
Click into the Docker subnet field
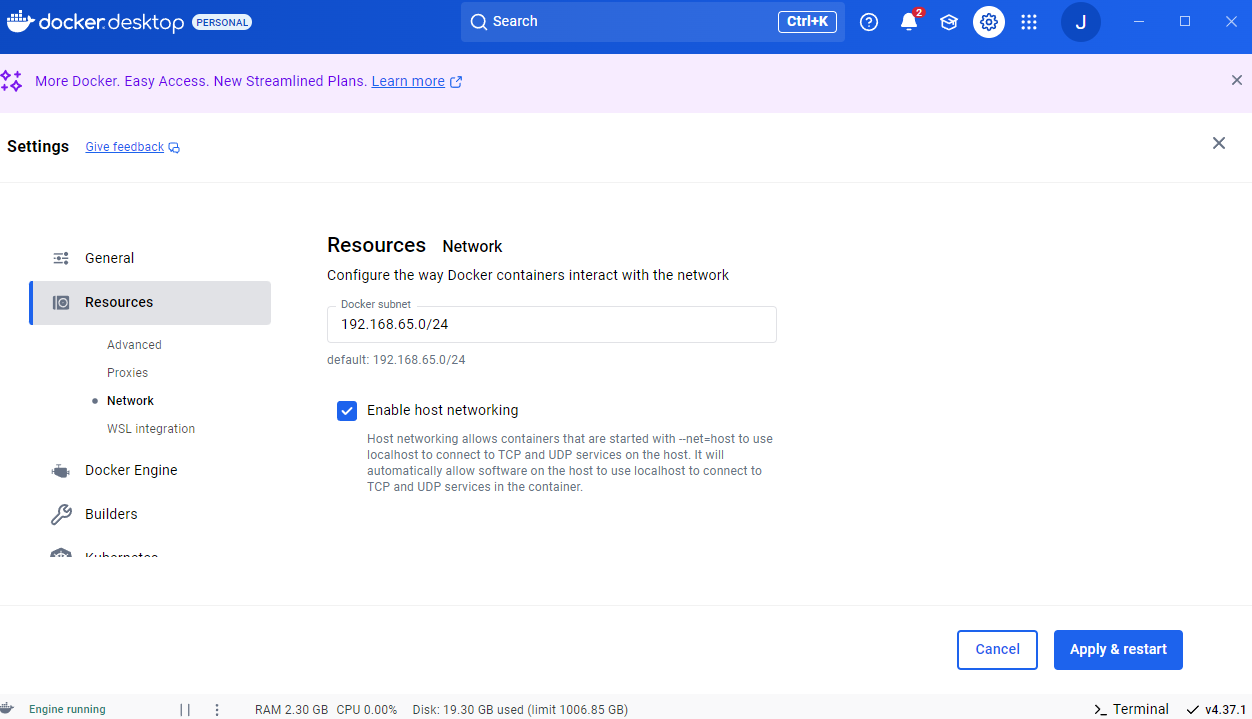pos(552,324)
